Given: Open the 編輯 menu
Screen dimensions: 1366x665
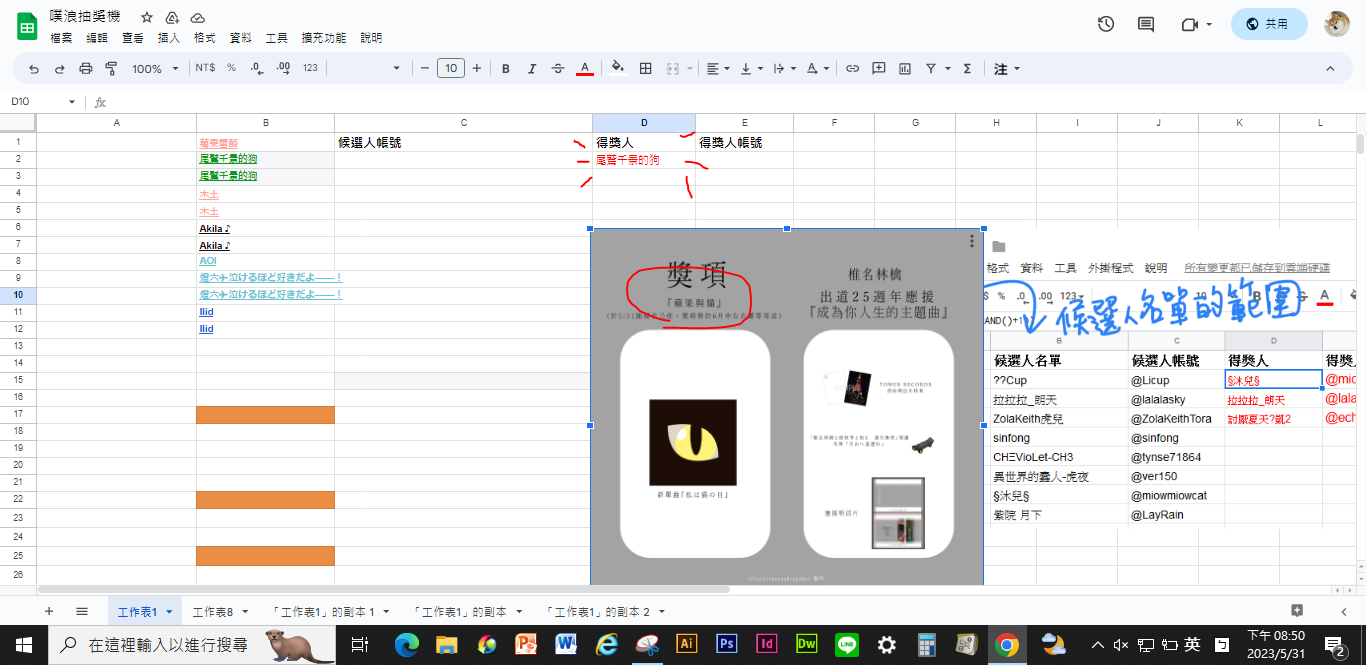Looking at the screenshot, I should pyautogui.click(x=97, y=38).
